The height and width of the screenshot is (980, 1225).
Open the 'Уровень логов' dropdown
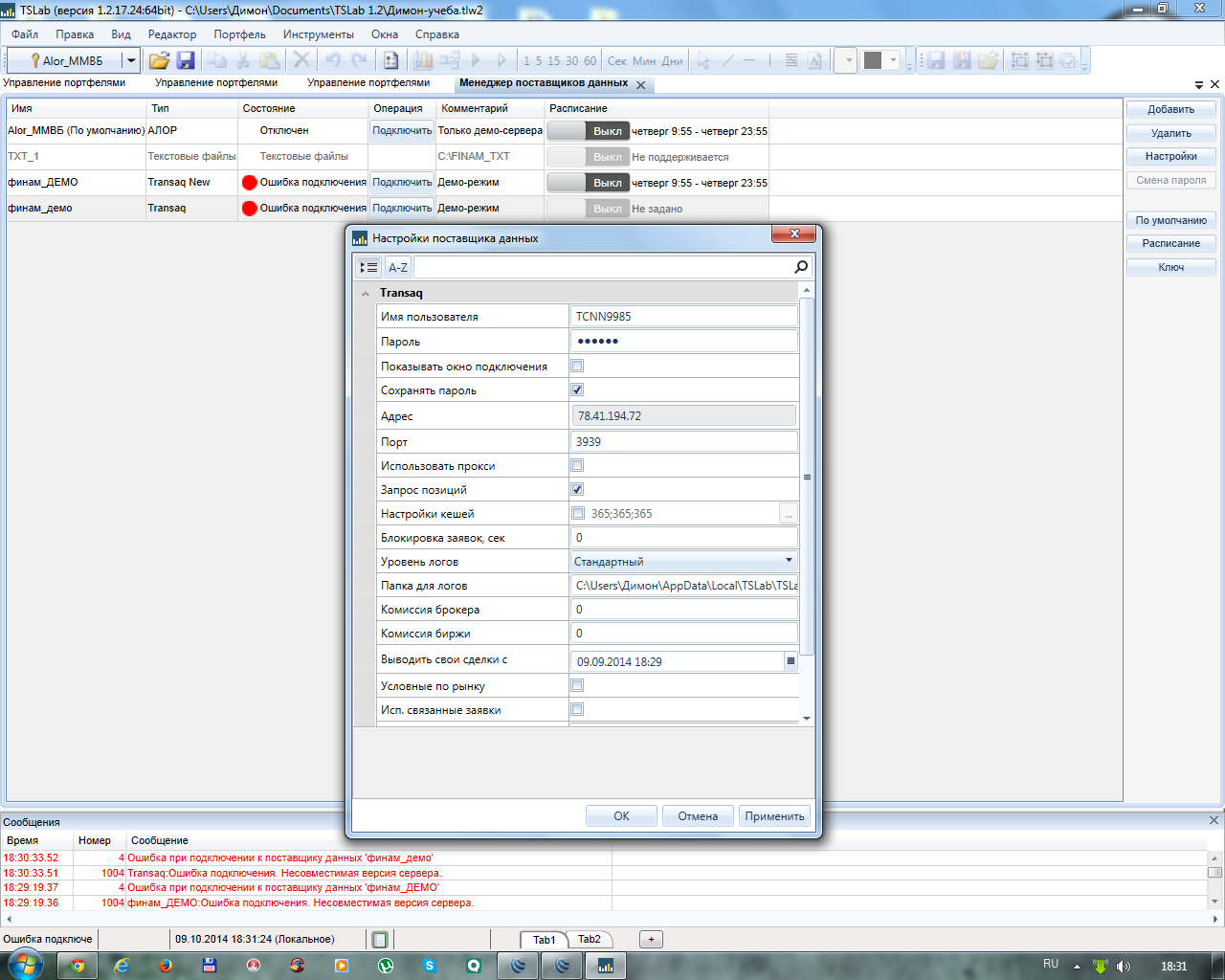coord(789,561)
